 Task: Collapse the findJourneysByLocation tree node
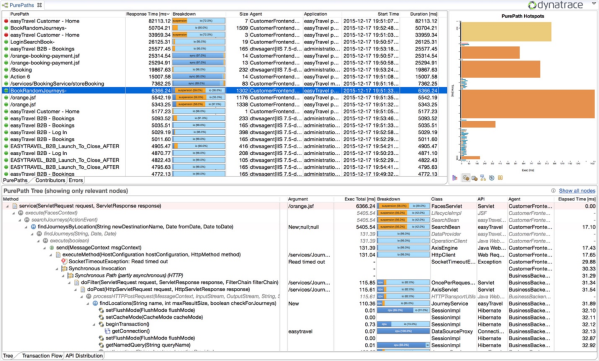click(x=26, y=227)
